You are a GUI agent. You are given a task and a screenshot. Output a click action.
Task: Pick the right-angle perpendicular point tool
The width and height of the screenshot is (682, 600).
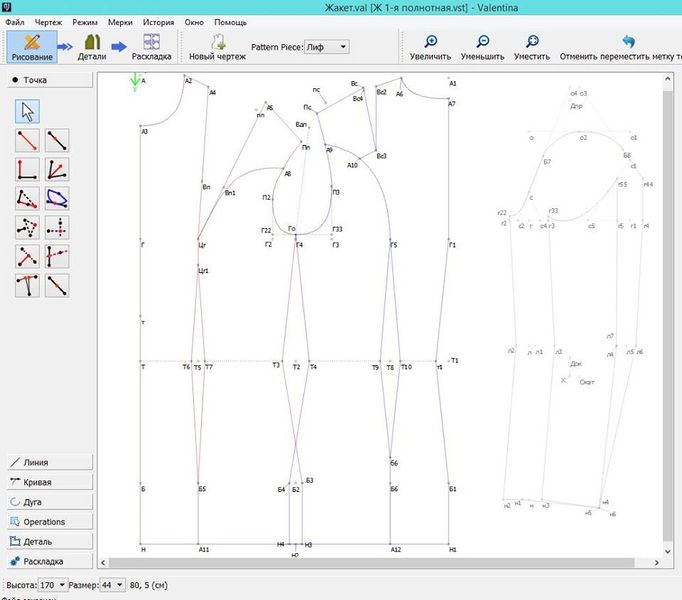[x=28, y=169]
